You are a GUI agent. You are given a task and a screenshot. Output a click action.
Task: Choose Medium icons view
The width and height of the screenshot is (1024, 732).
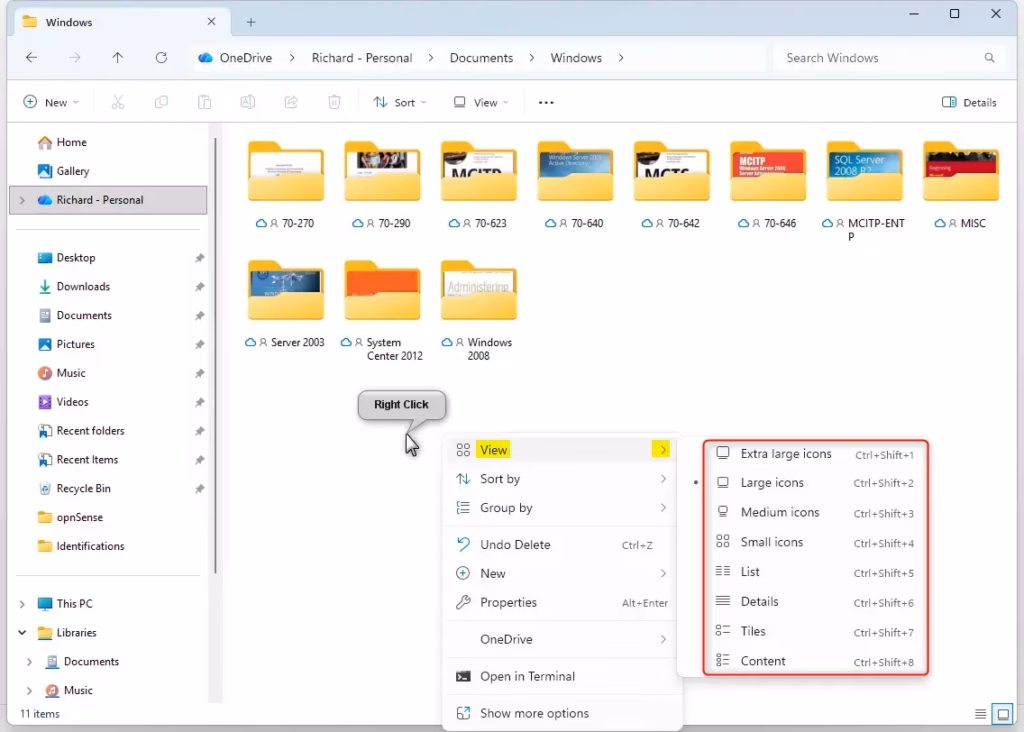(815, 513)
